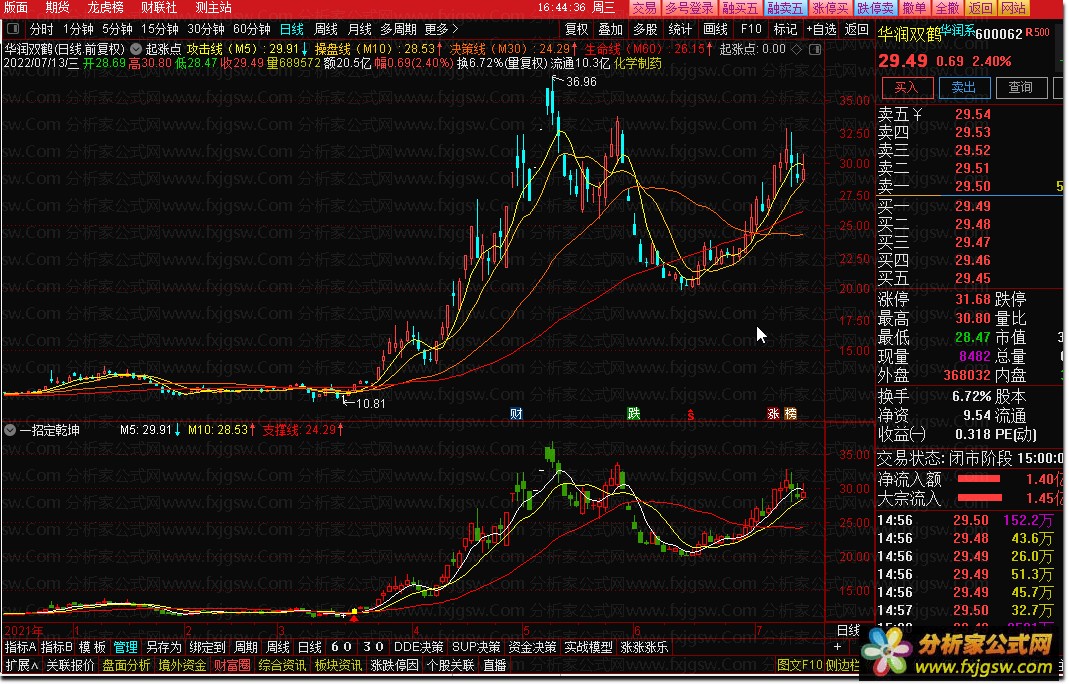Open the 多周期 multi-period view
The width and height of the screenshot is (1069, 684).
click(x=398, y=29)
